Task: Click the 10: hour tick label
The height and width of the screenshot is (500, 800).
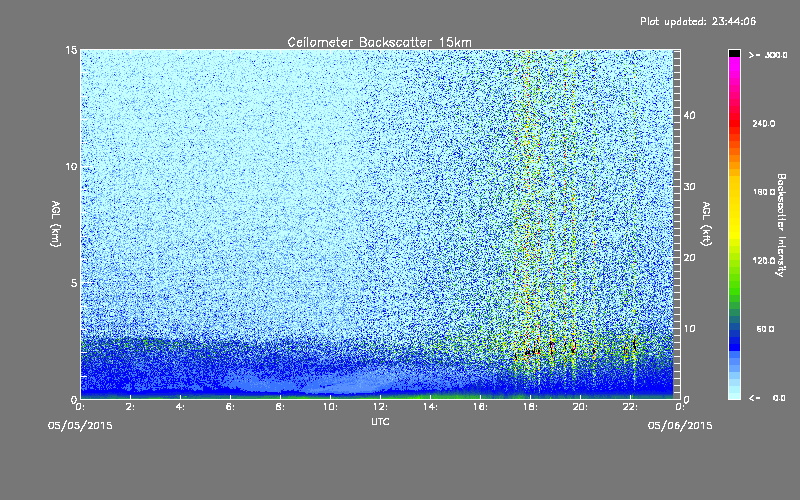Action: tap(330, 407)
